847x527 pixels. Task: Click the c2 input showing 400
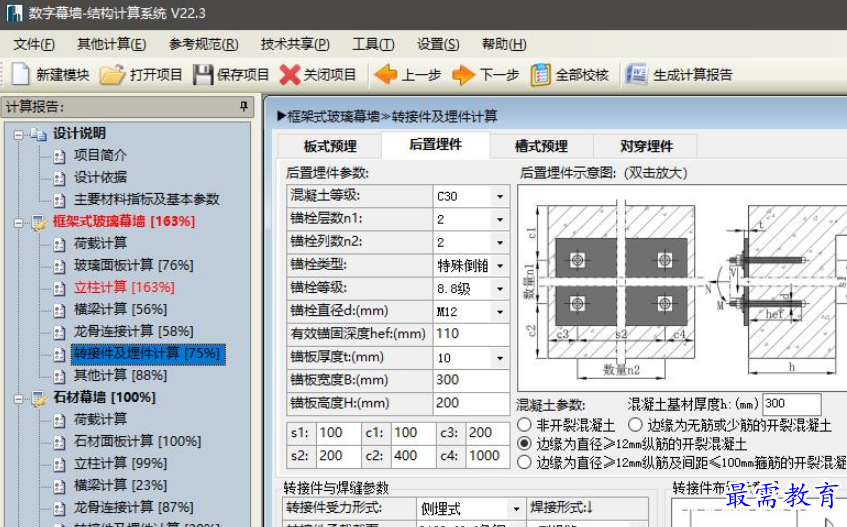(x=413, y=456)
